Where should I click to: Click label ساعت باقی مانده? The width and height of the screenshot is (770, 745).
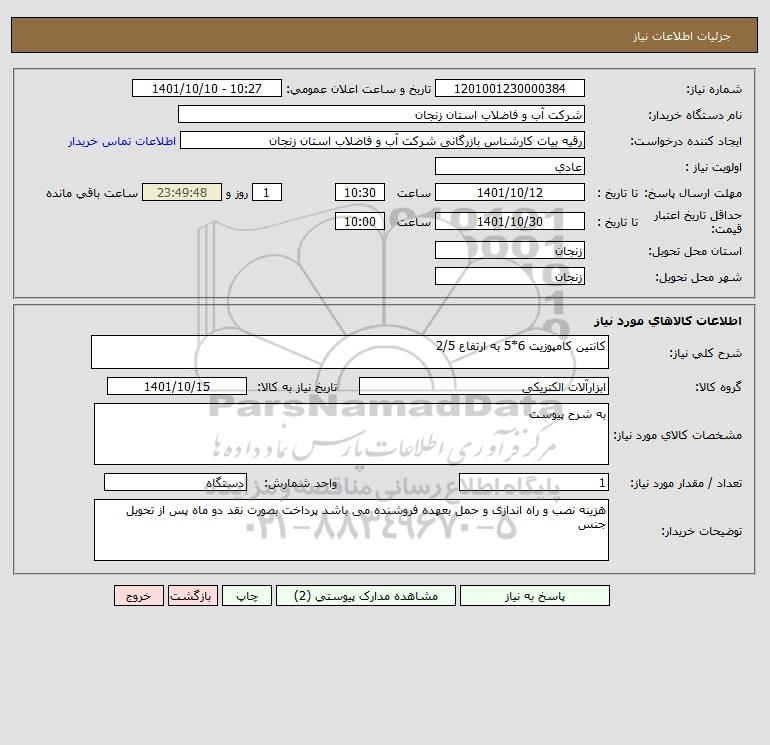(92, 193)
